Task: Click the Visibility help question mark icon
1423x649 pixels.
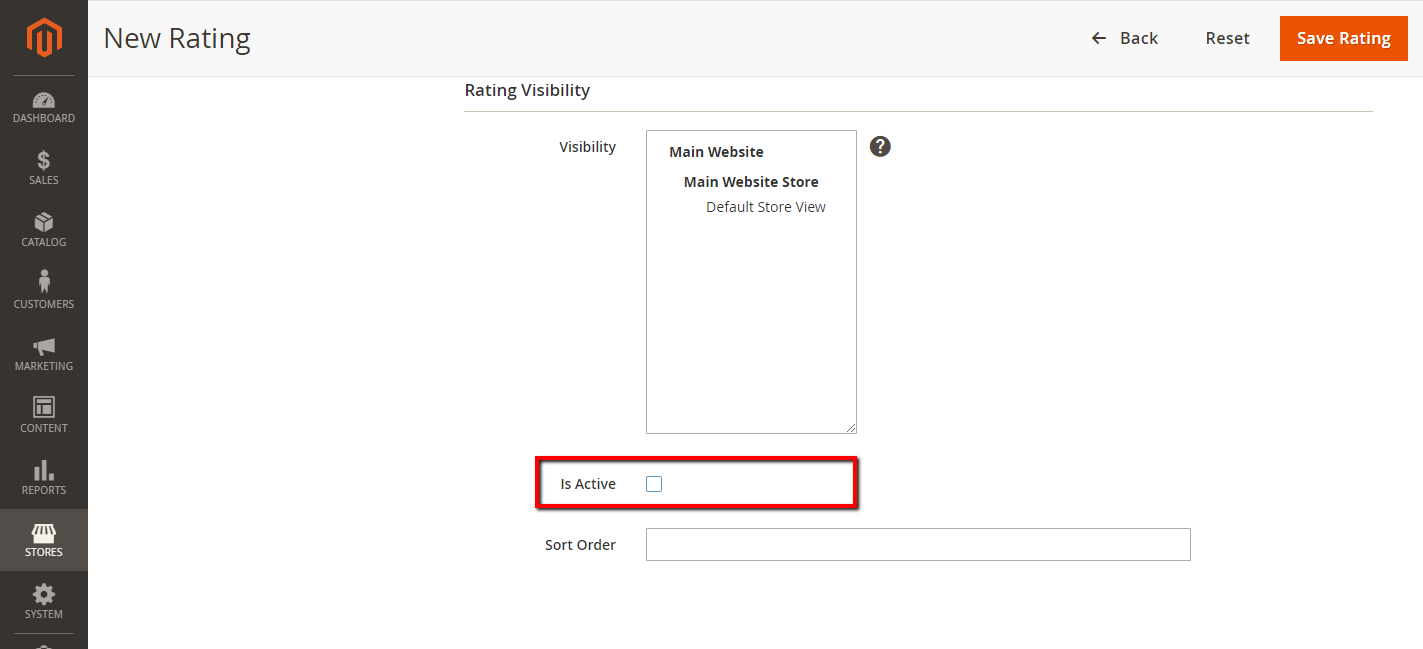Action: click(879, 146)
